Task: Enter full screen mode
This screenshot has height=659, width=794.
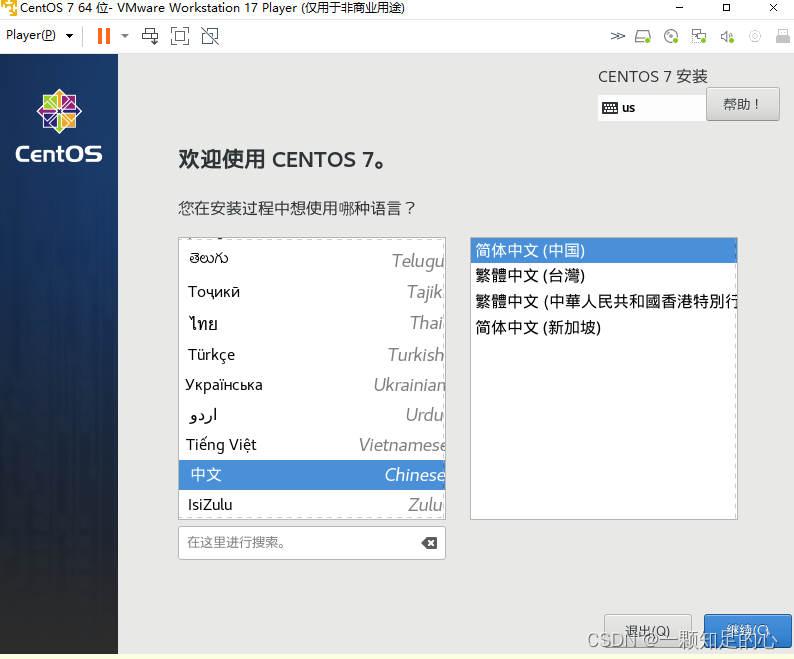Action: 180,36
